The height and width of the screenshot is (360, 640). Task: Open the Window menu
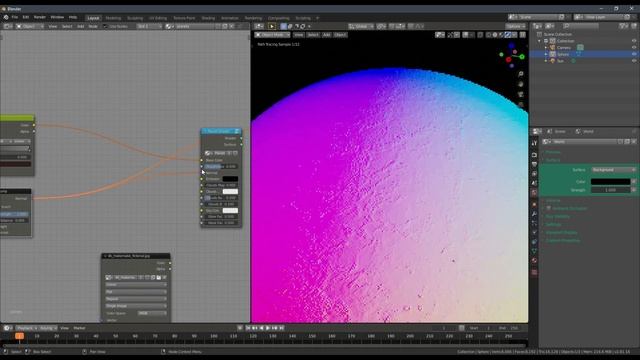tap(57, 17)
